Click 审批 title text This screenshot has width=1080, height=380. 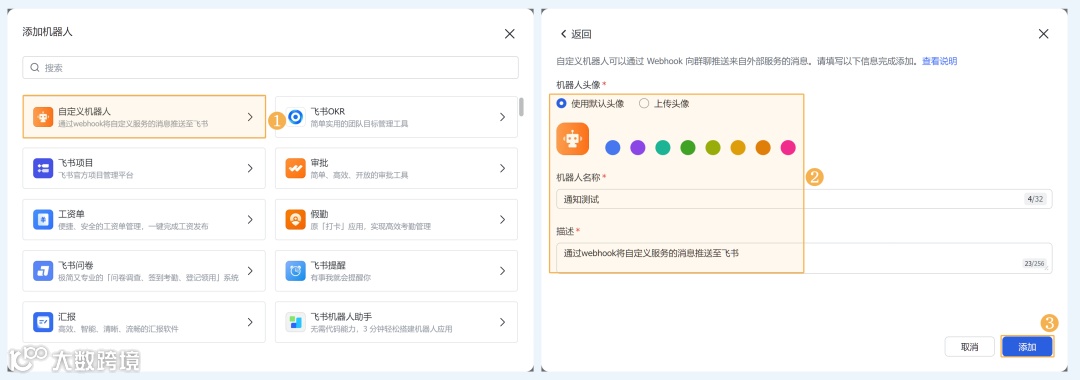(320, 162)
